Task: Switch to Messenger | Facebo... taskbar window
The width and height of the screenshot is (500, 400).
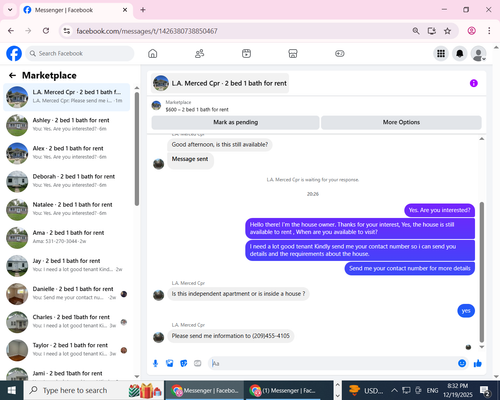Action: pyautogui.click(x=204, y=390)
